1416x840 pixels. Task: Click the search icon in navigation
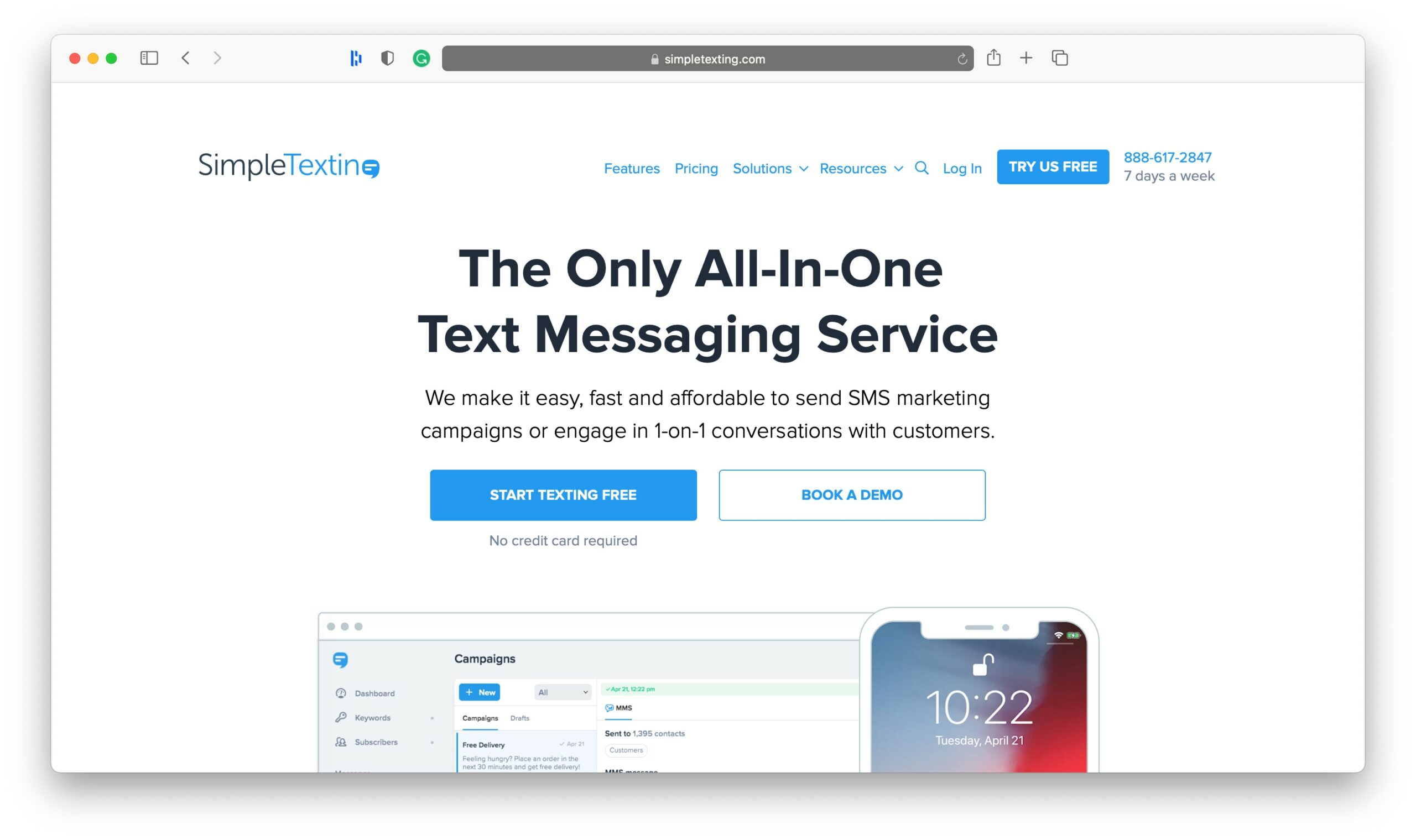(x=920, y=167)
